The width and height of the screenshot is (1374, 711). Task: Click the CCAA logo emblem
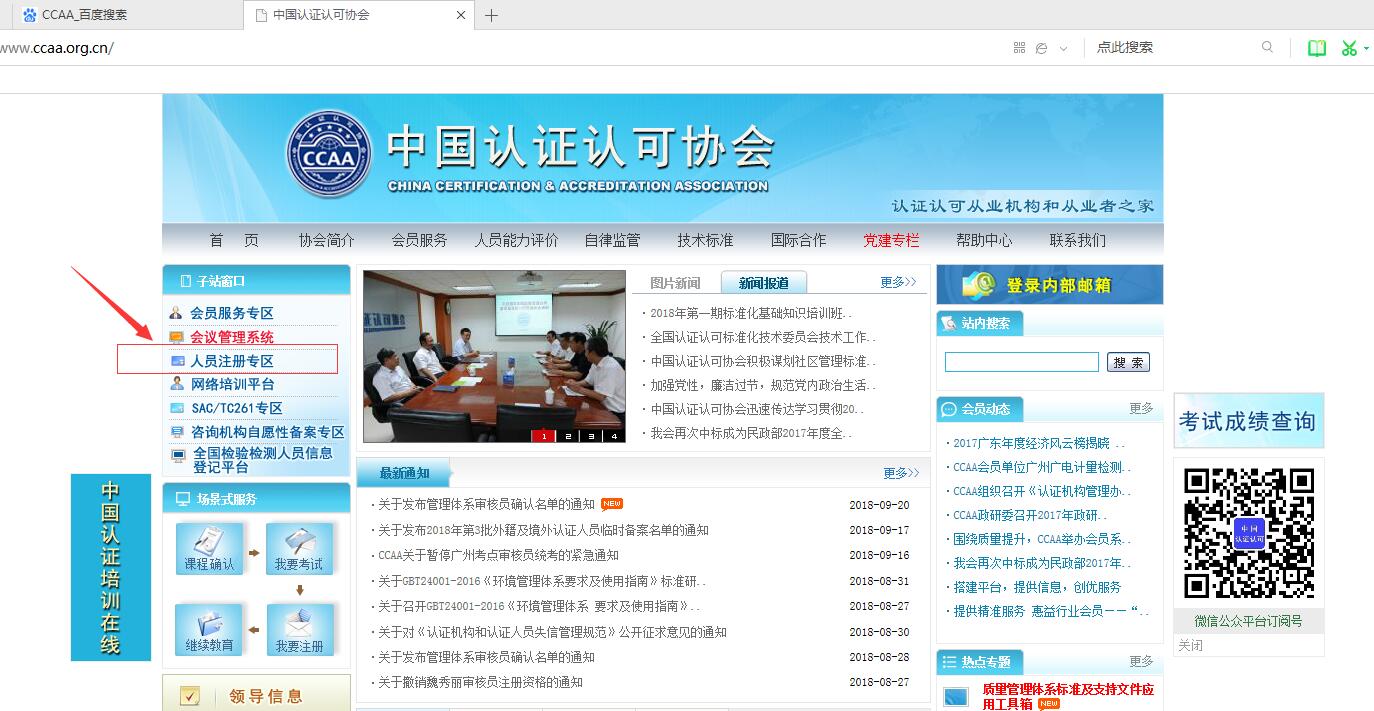coord(328,155)
